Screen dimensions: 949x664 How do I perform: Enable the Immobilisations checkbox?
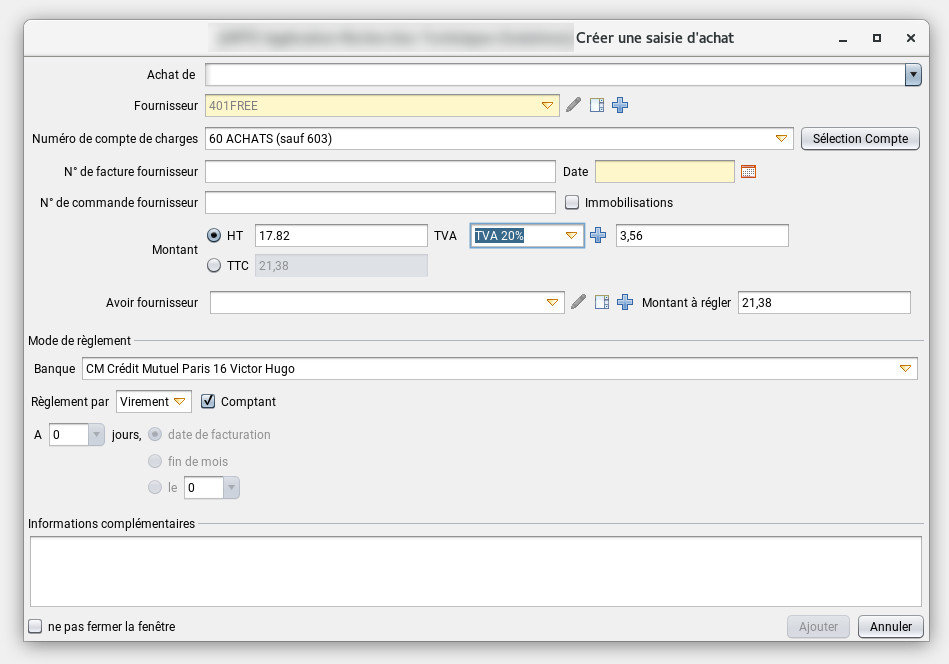point(572,202)
